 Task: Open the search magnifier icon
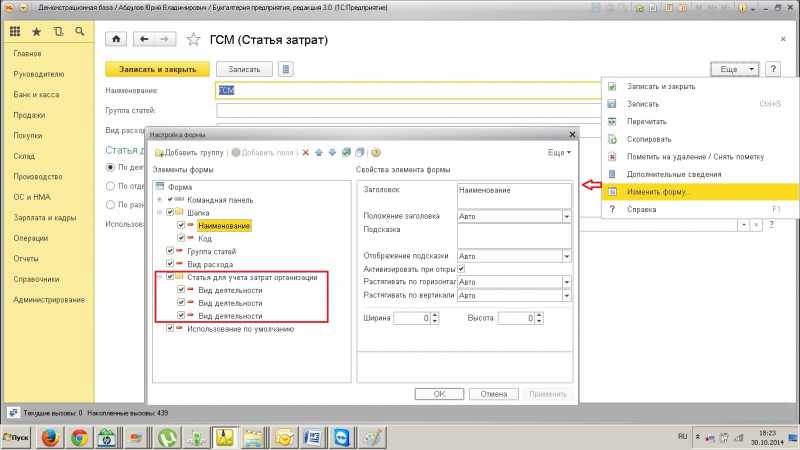click(x=80, y=32)
